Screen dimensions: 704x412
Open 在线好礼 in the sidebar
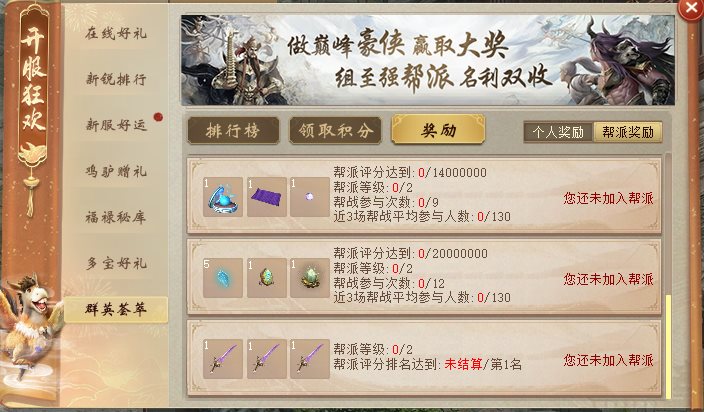pyautogui.click(x=116, y=33)
